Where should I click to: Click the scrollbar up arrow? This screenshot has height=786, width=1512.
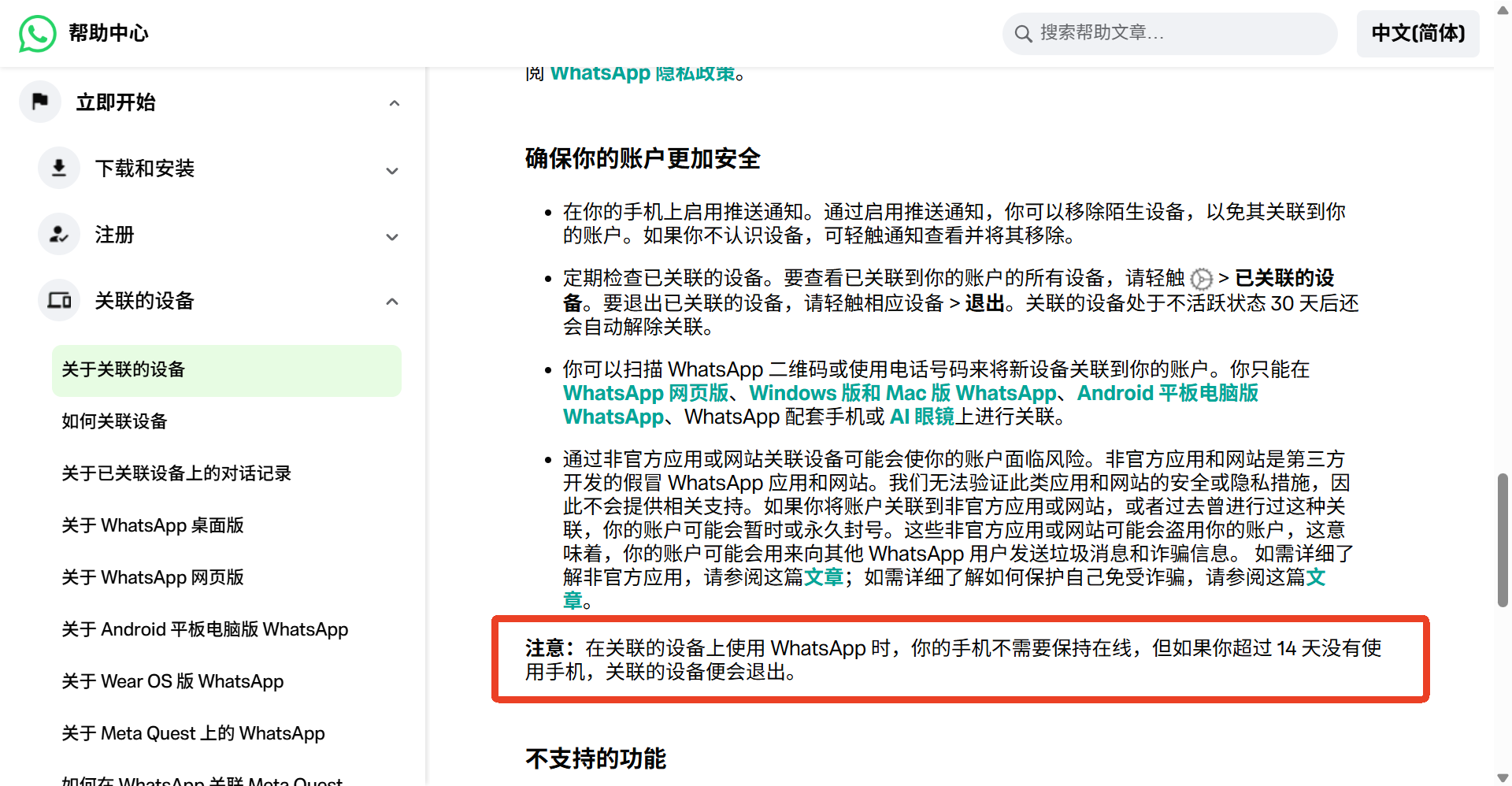pos(1503,10)
